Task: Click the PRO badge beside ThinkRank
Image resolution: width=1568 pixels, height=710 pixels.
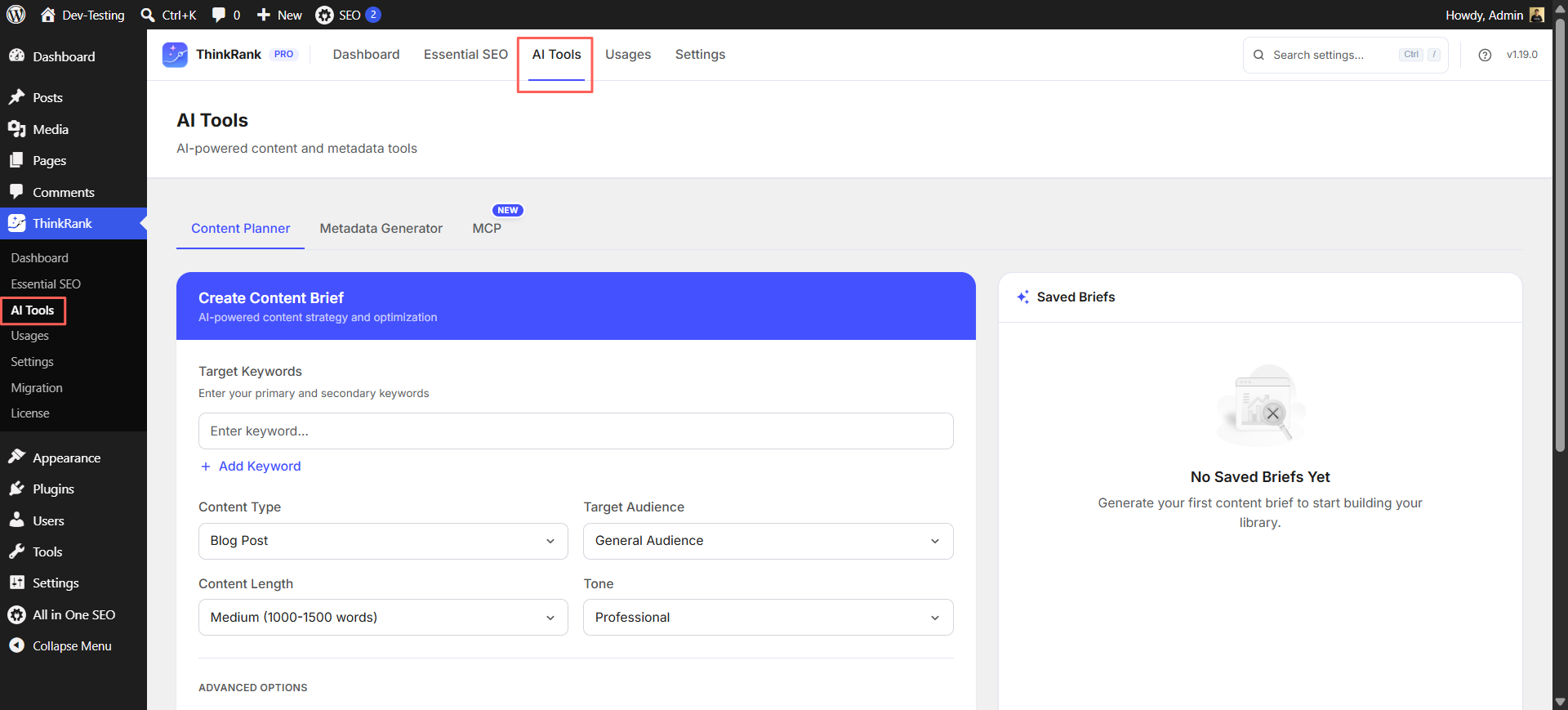Action: (283, 55)
